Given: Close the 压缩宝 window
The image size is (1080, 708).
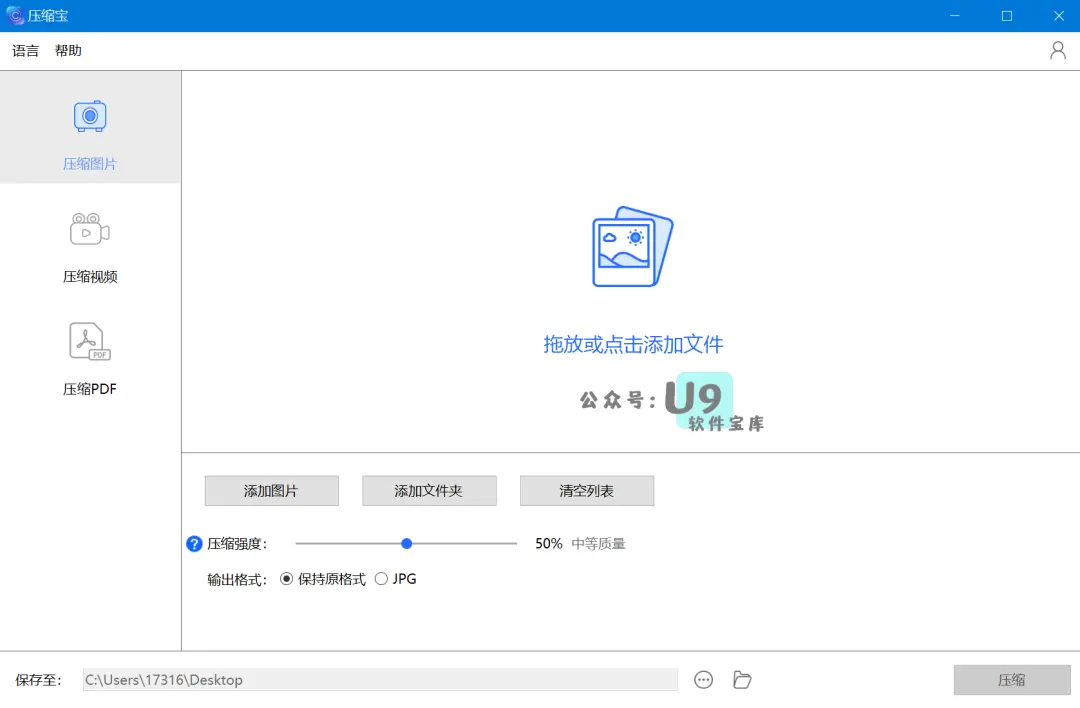Looking at the screenshot, I should [1059, 16].
